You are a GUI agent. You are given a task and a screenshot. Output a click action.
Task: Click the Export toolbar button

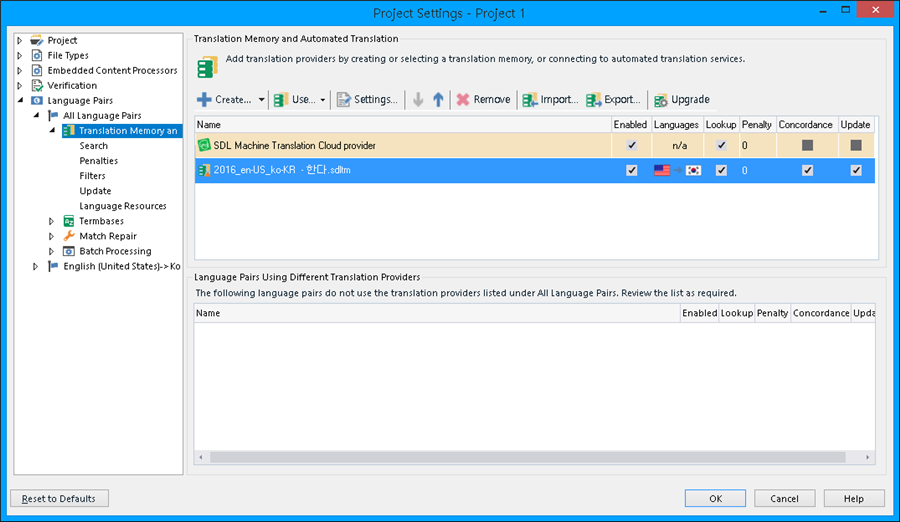click(x=613, y=99)
